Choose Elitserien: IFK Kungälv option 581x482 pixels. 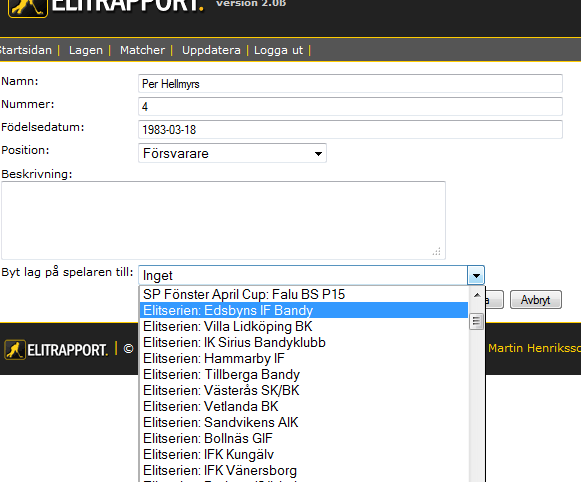pyautogui.click(x=304, y=454)
